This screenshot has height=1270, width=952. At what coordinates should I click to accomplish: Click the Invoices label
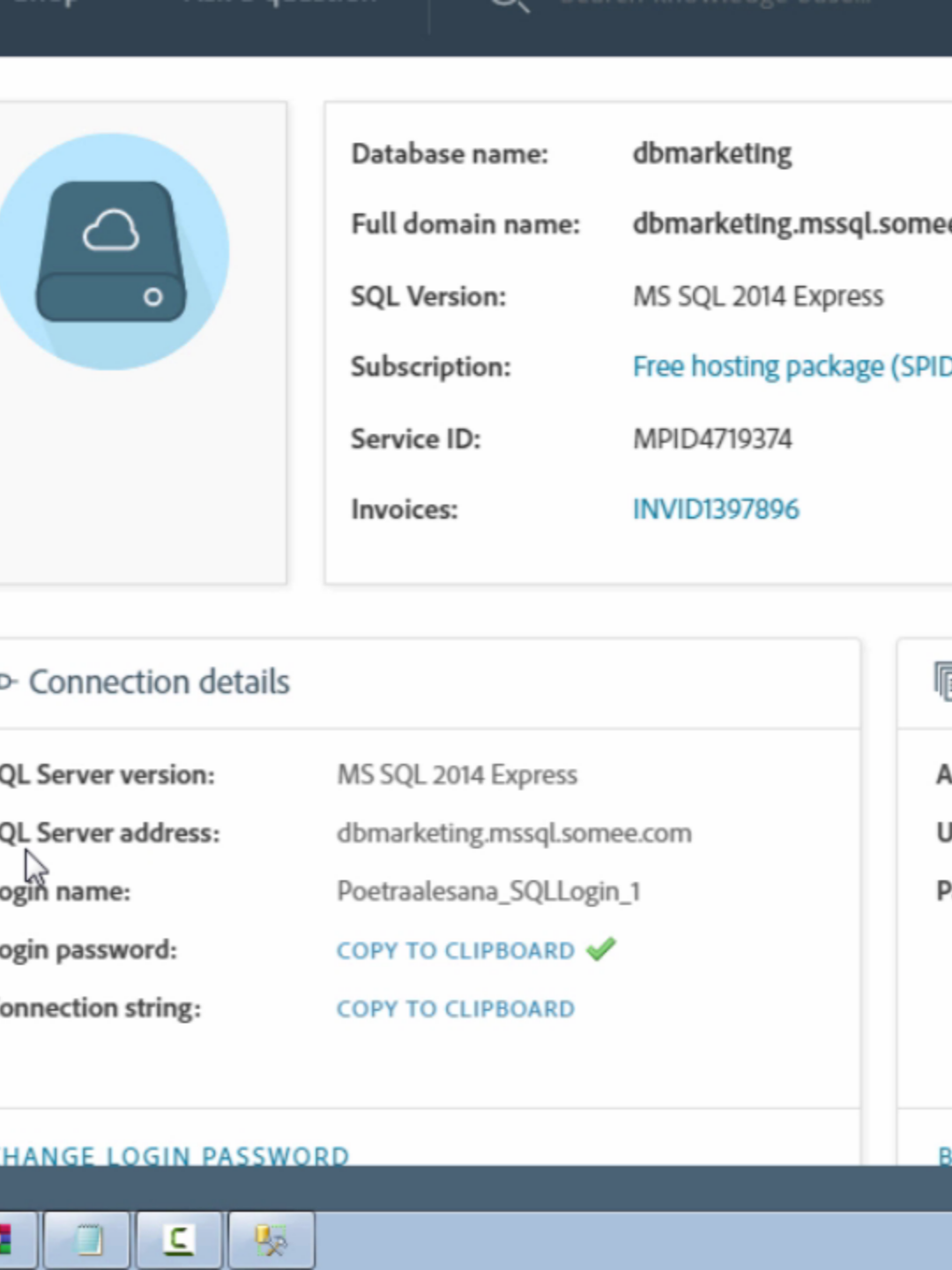point(404,509)
